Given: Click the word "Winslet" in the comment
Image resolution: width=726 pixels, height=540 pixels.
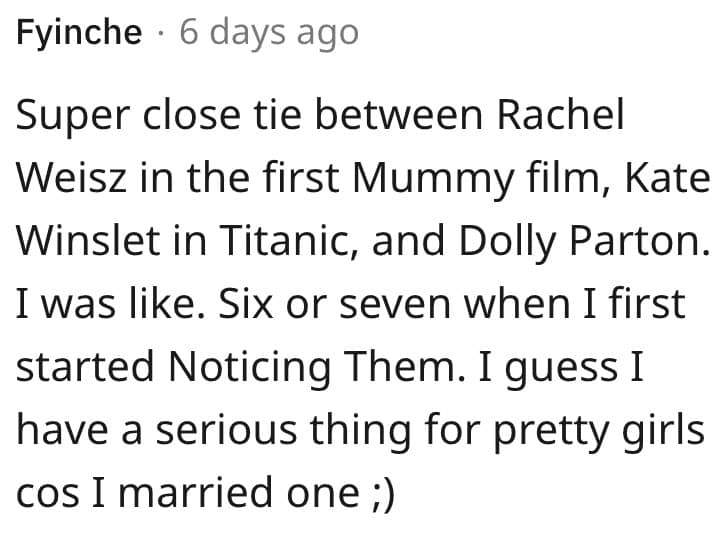Looking at the screenshot, I should [x=89, y=242].
